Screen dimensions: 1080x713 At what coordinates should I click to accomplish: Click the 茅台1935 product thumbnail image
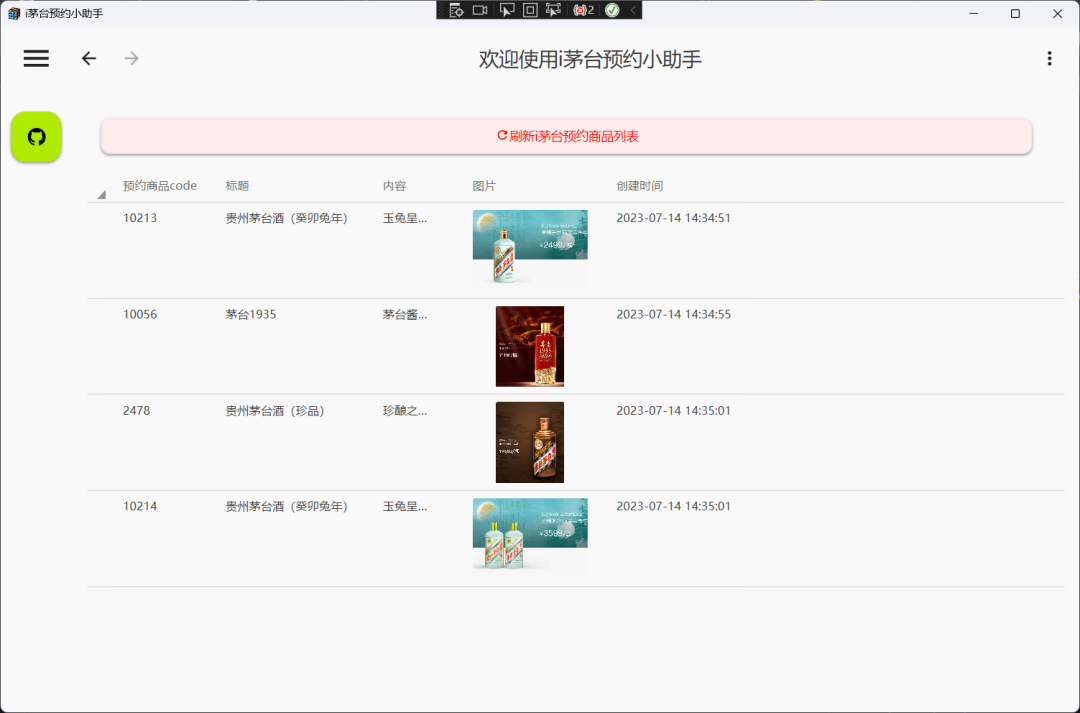point(529,346)
